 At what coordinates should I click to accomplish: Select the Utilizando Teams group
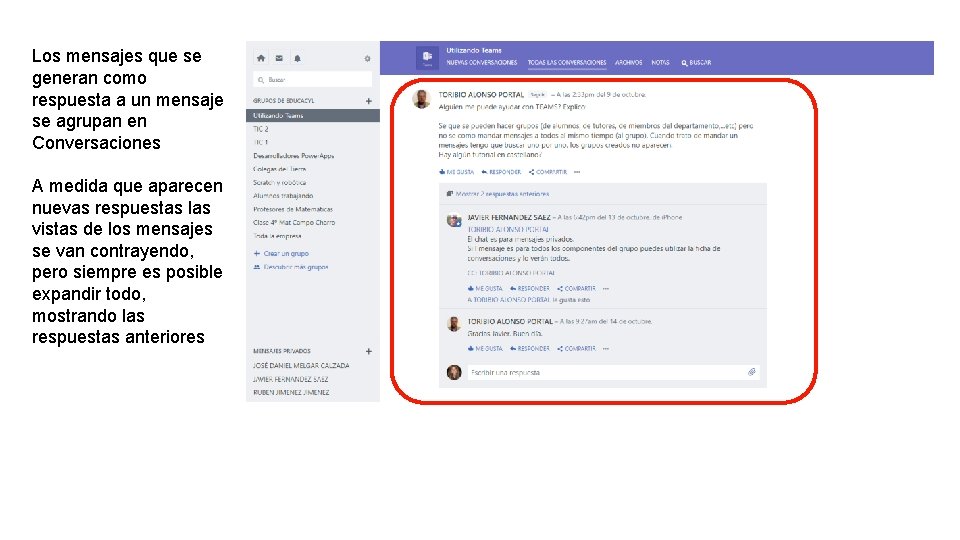click(313, 115)
